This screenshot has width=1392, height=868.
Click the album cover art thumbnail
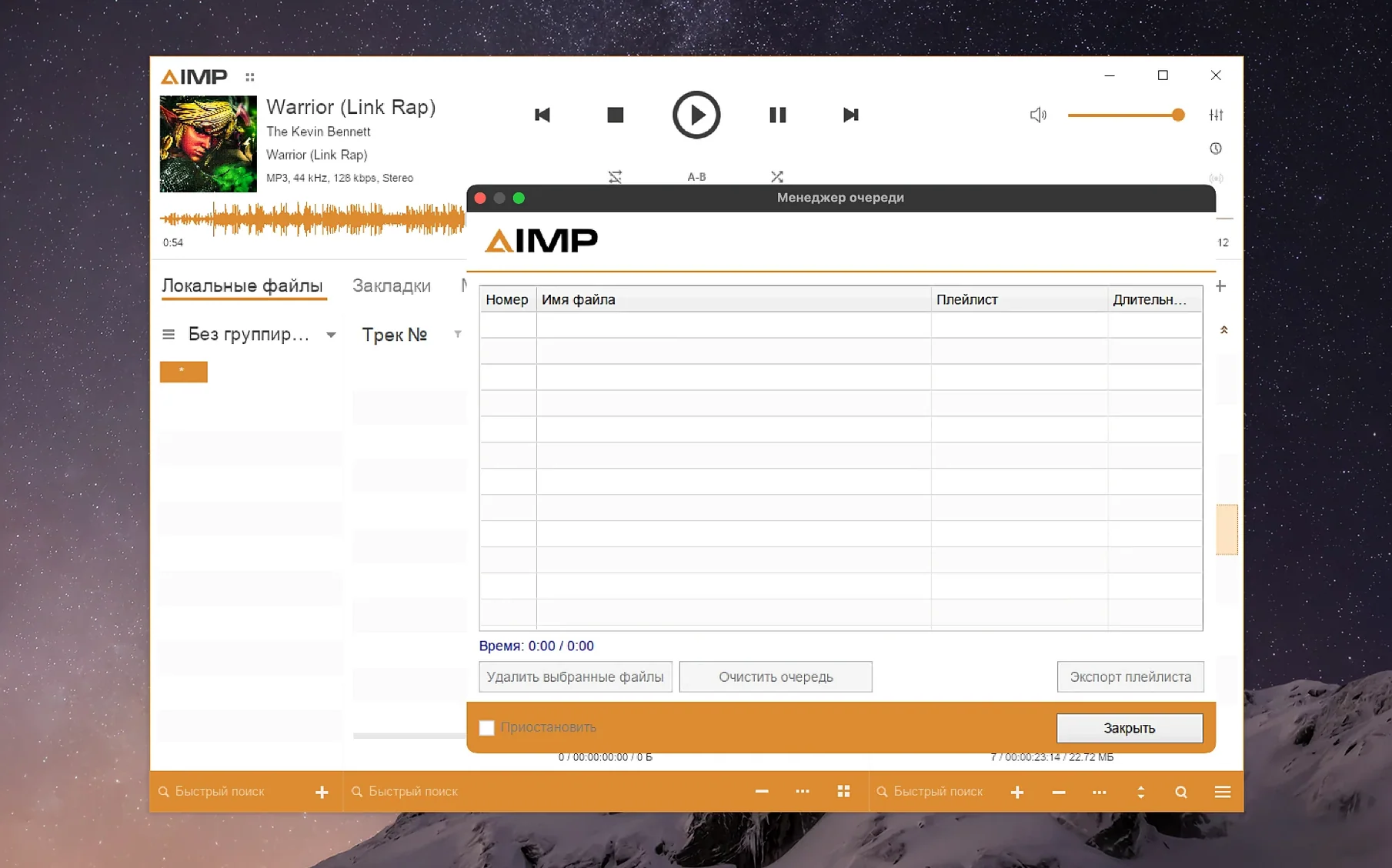point(209,144)
